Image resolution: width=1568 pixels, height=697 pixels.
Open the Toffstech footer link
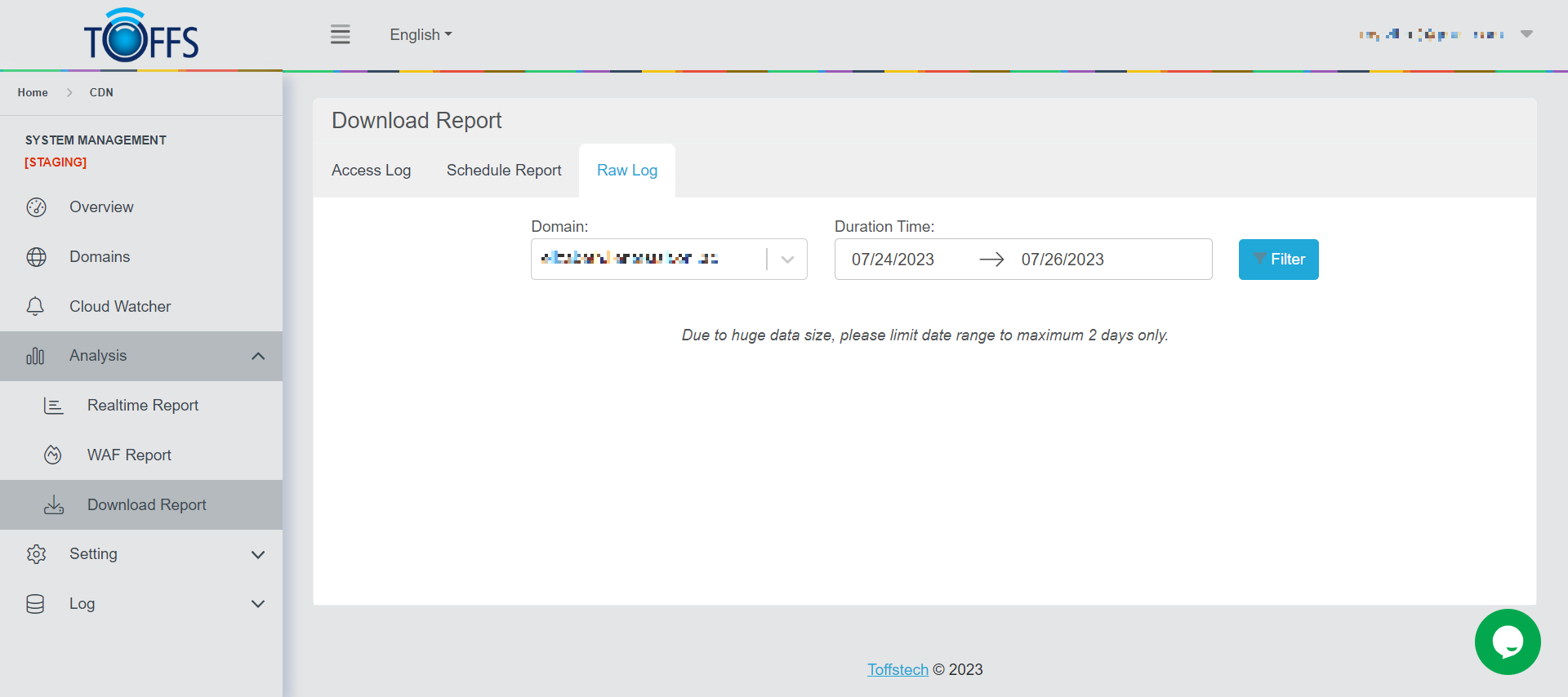click(898, 670)
